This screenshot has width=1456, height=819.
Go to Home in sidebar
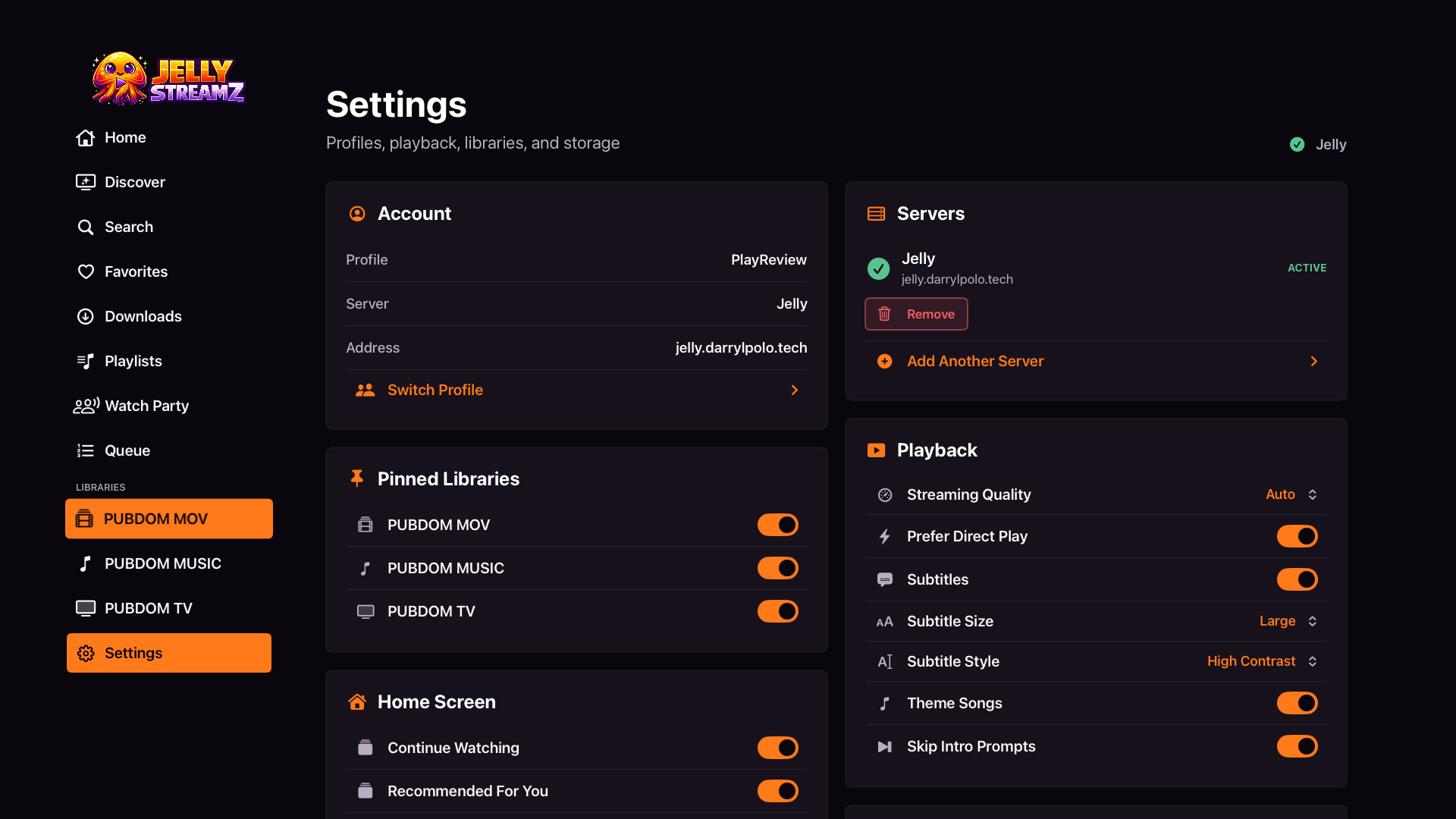[x=169, y=137]
